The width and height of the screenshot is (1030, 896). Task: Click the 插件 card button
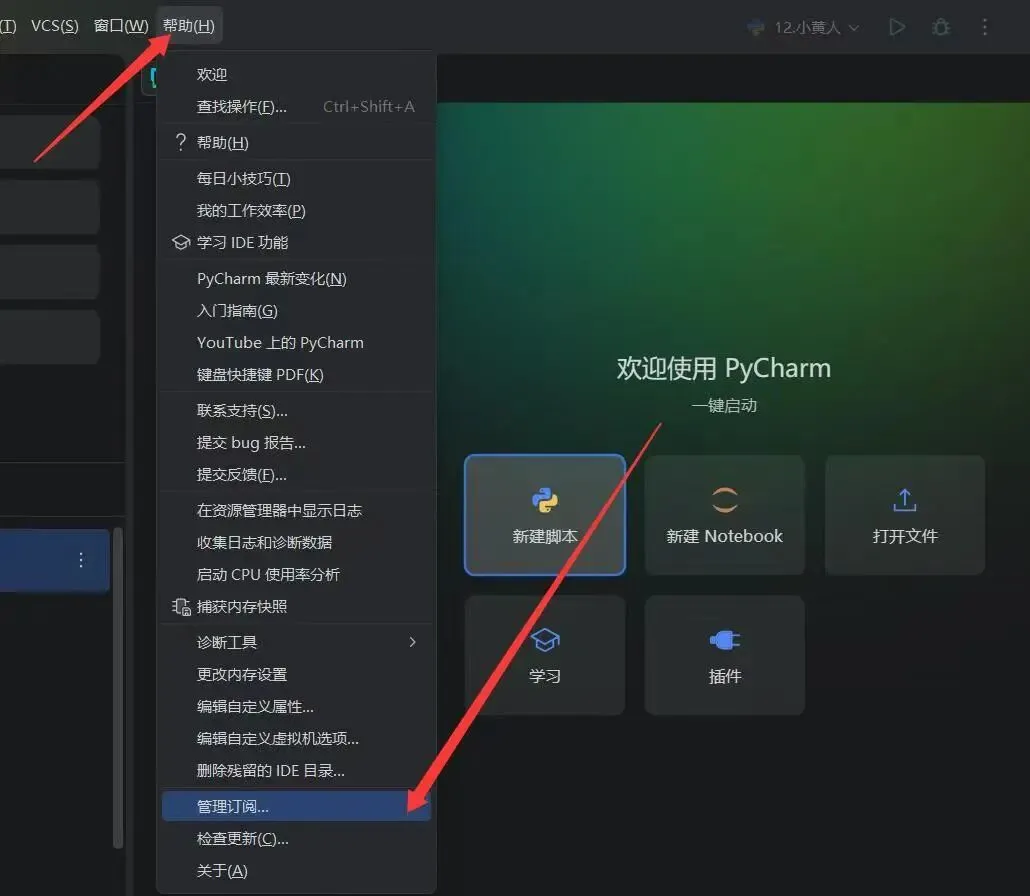click(x=725, y=655)
